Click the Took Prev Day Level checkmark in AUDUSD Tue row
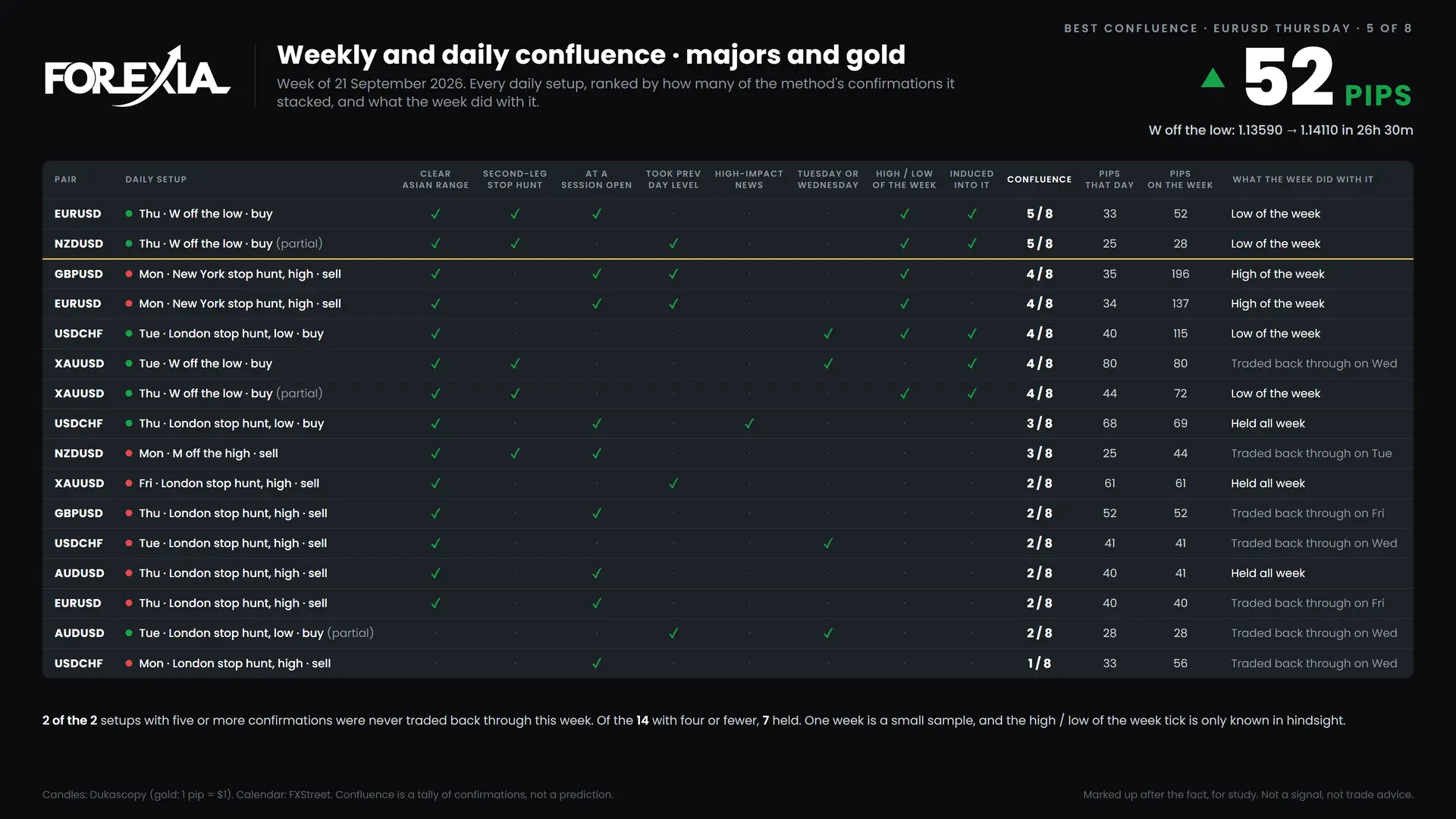Screen dimensions: 1456x819 pos(673,633)
